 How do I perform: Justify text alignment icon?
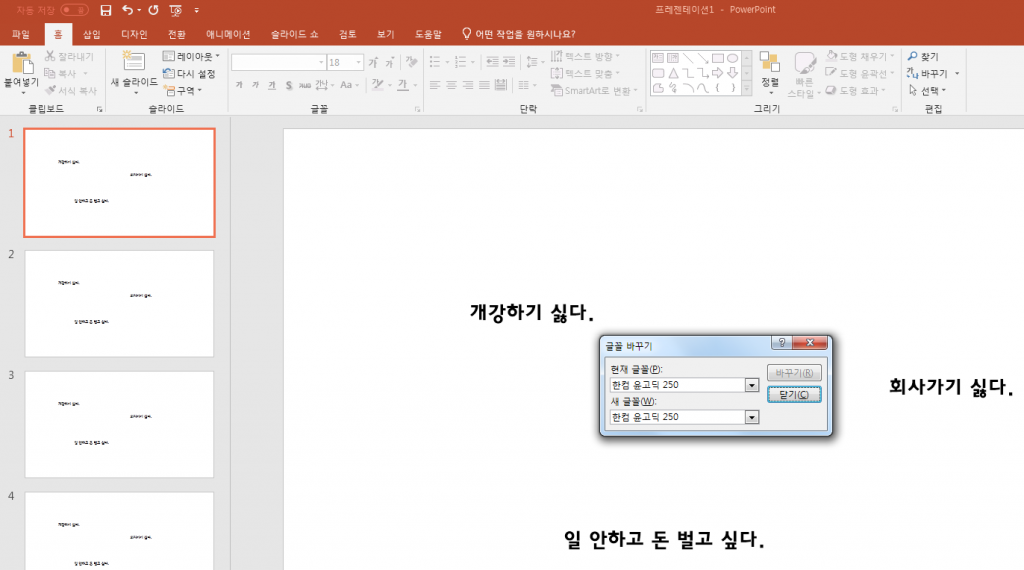(x=484, y=85)
